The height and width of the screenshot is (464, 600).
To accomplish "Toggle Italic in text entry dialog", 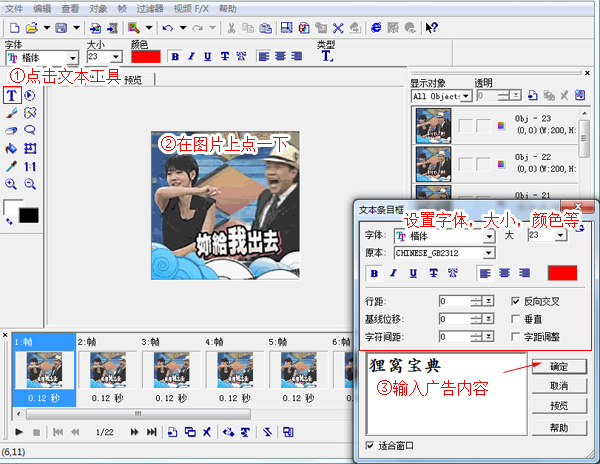I will (393, 273).
